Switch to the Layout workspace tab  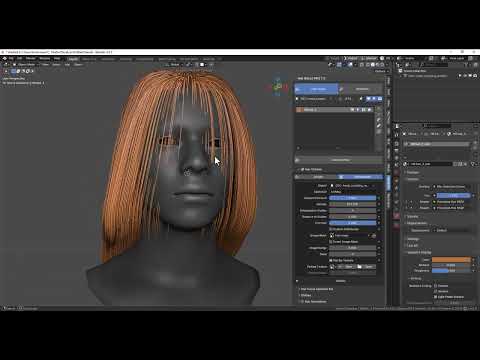point(73,59)
